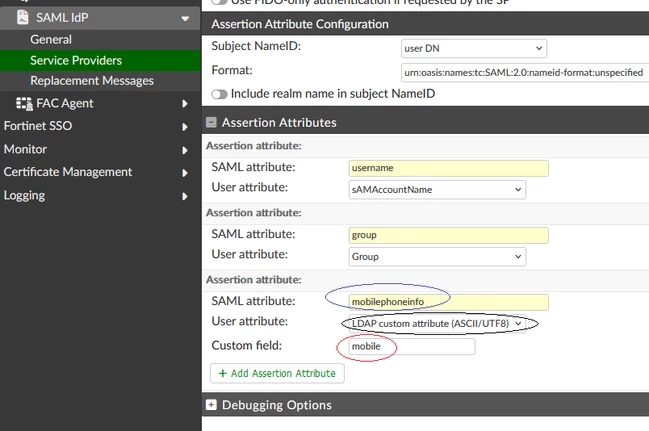This screenshot has width=649, height=431.
Task: Open the sAMAccountName user attribute dropdown
Action: pyautogui.click(x=437, y=190)
